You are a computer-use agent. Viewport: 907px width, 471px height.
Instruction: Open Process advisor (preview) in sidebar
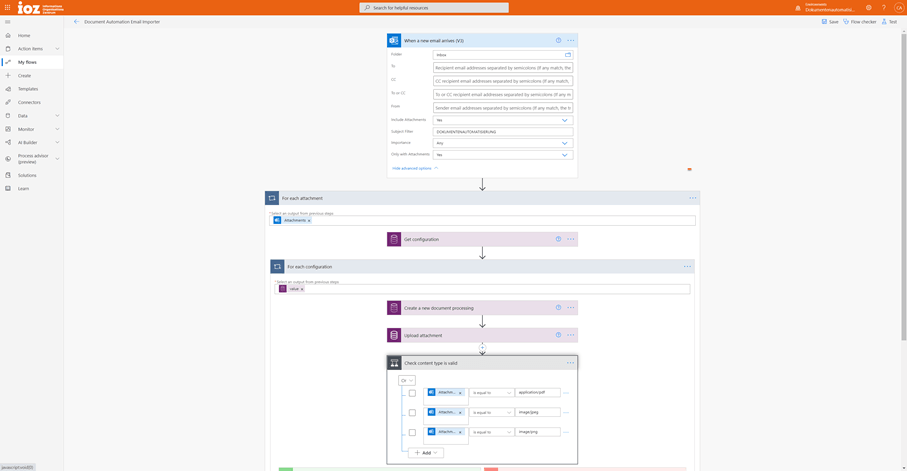pyautogui.click(x=32, y=159)
